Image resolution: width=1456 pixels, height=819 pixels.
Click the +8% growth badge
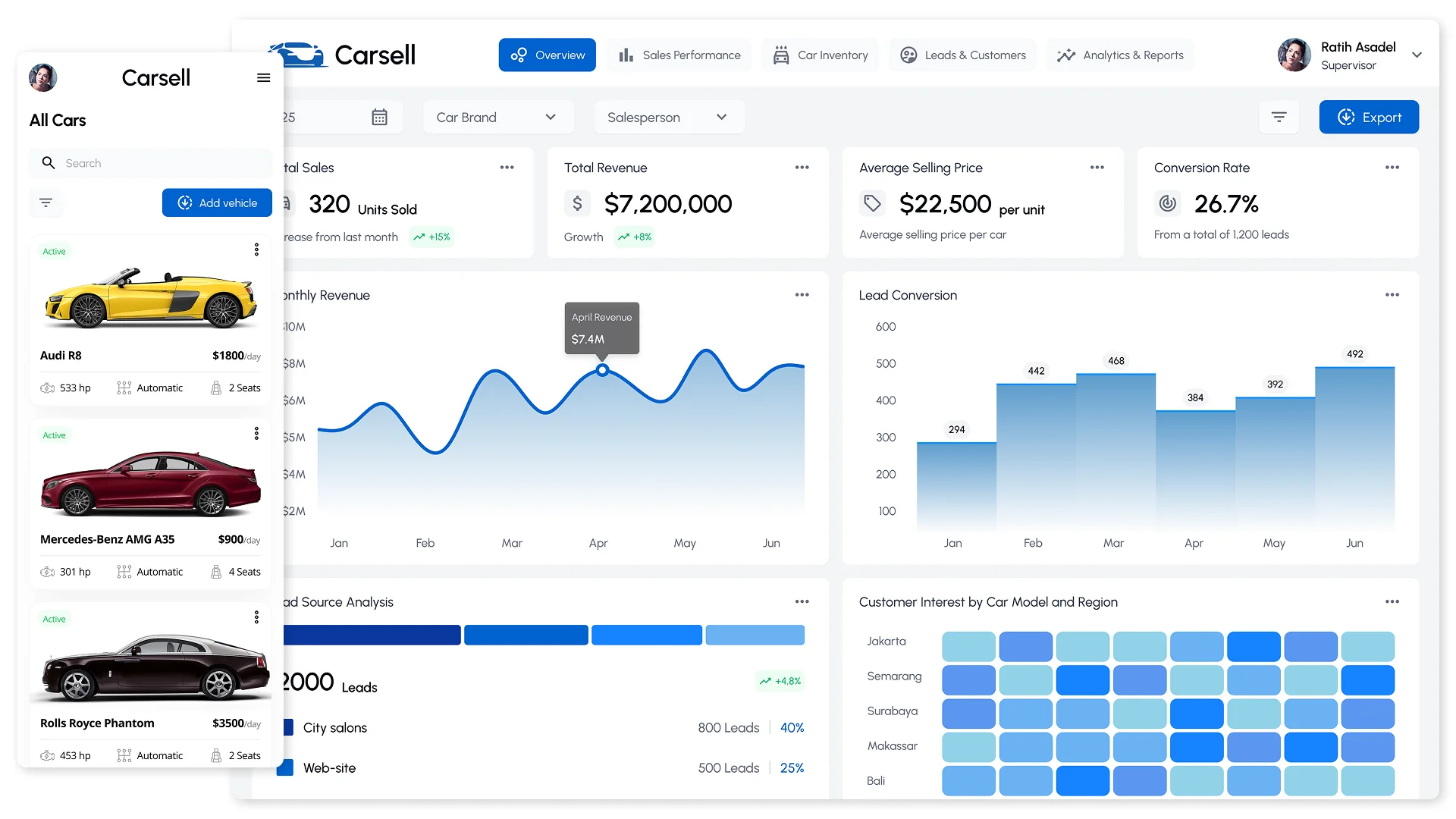pos(634,237)
